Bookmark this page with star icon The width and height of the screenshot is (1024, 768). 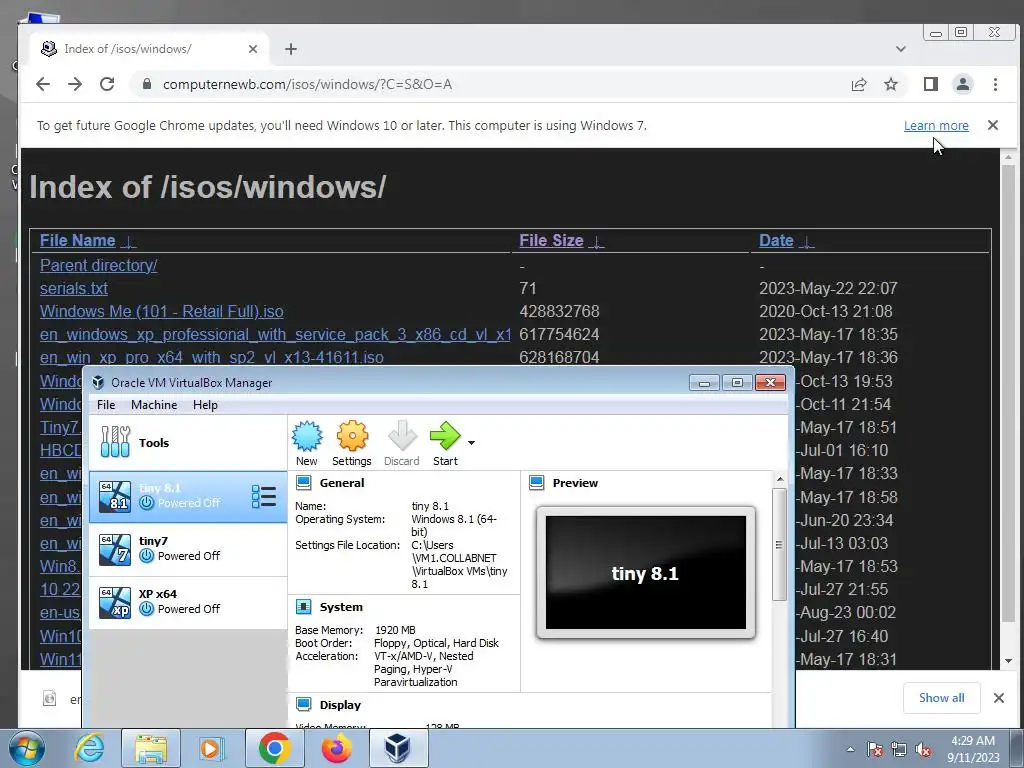[891, 84]
